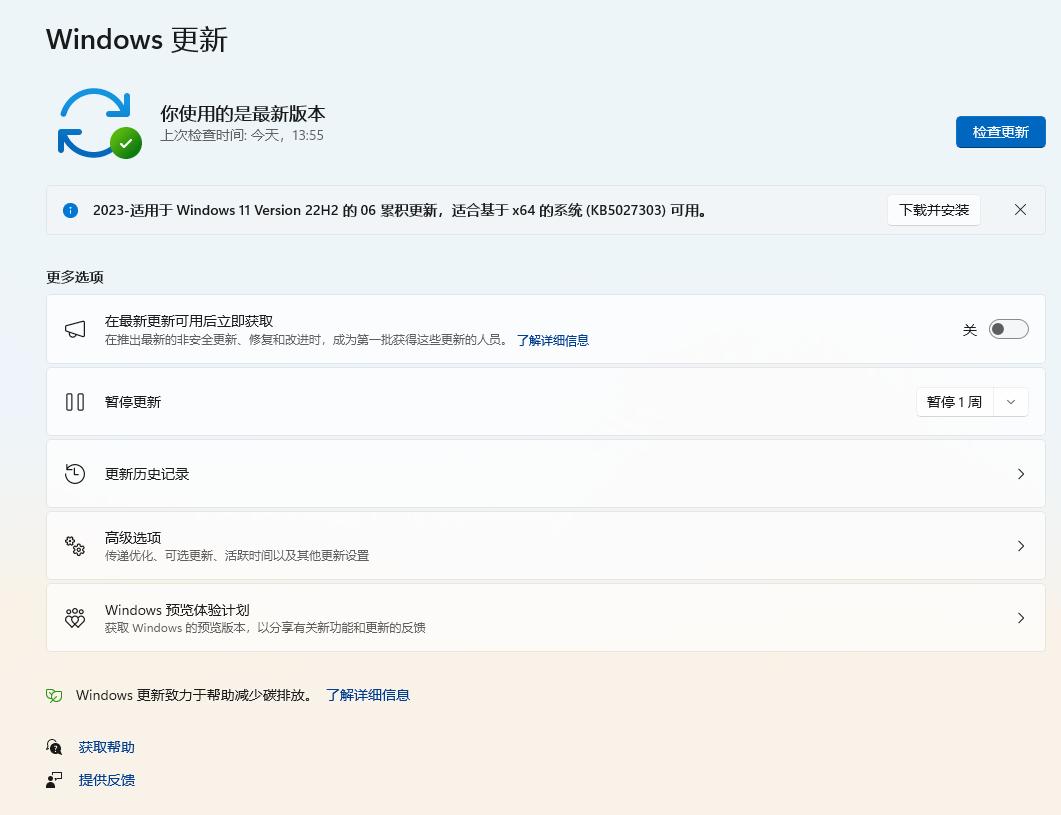Image resolution: width=1061 pixels, height=815 pixels.
Task: Click 下载并安装 for KB5027303
Action: coord(933,210)
